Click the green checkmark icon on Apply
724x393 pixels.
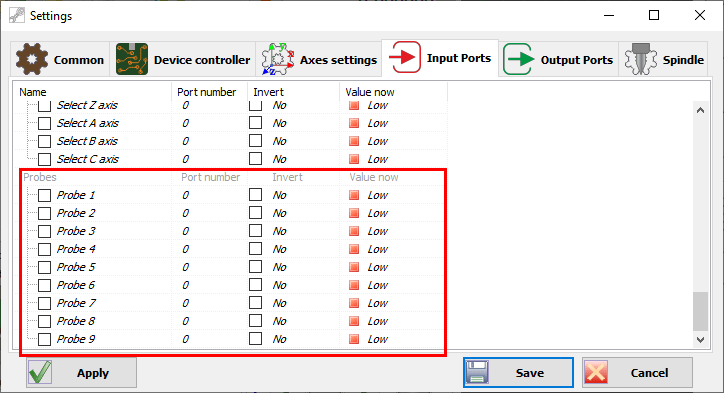[40, 372]
